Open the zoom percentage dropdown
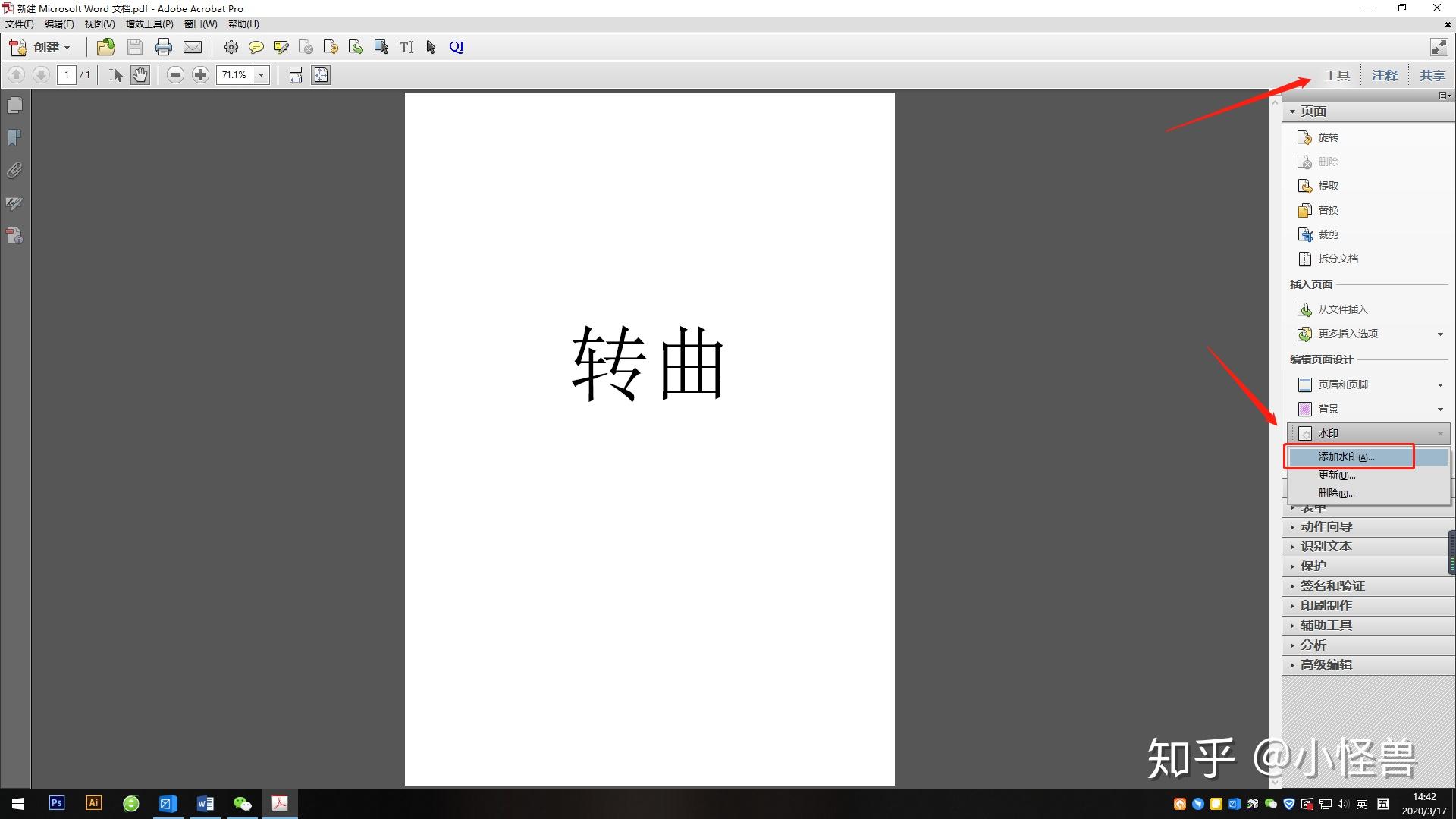The image size is (1456, 819). (261, 74)
